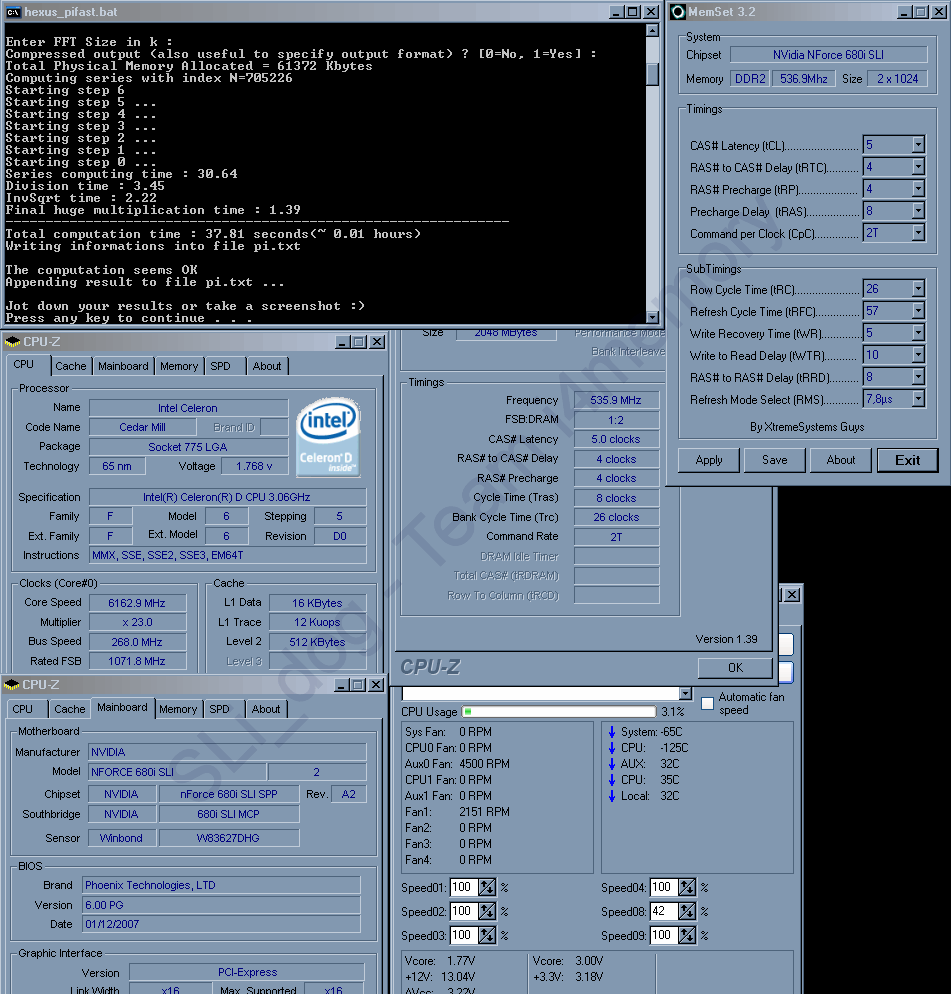Click the AUX temperature blue arrow icon
Image resolution: width=951 pixels, height=994 pixels.
coord(612,764)
